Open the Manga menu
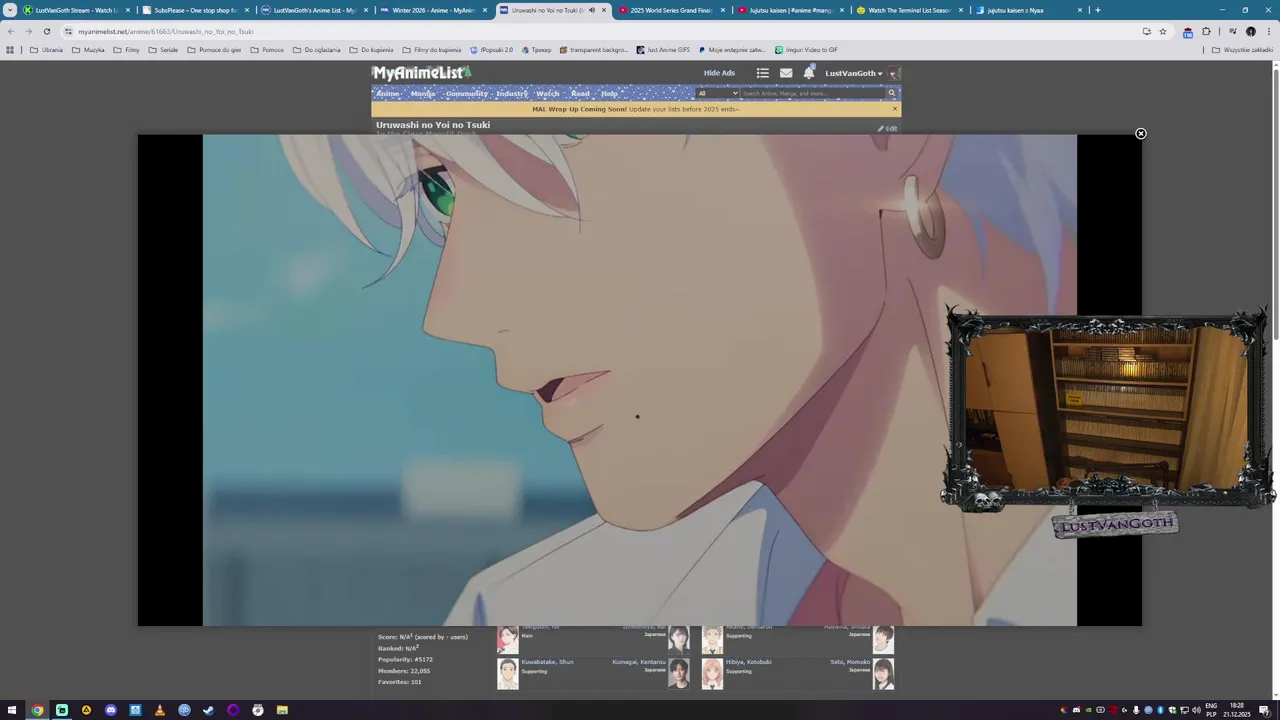This screenshot has height=720, width=1280. (x=422, y=93)
